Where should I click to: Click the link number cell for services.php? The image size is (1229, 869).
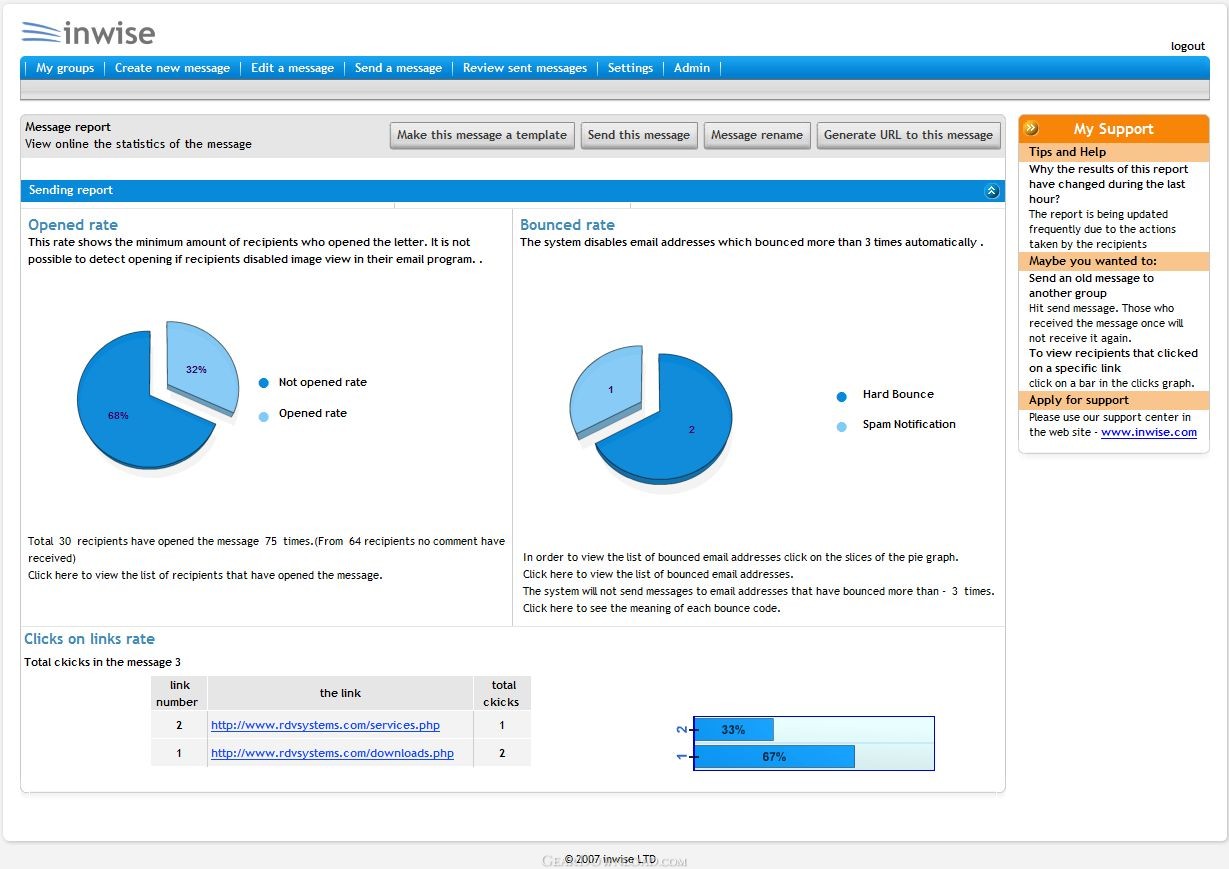tap(179, 725)
